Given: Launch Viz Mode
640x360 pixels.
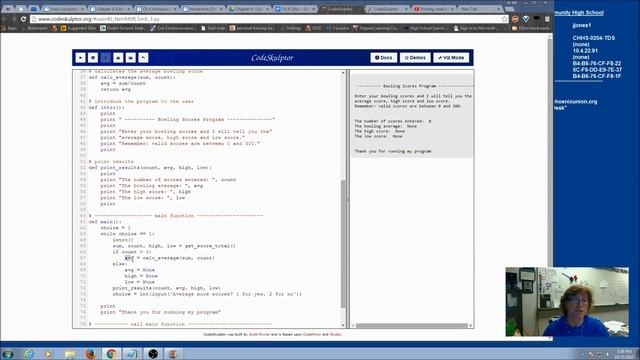Looking at the screenshot, I should 451,58.
